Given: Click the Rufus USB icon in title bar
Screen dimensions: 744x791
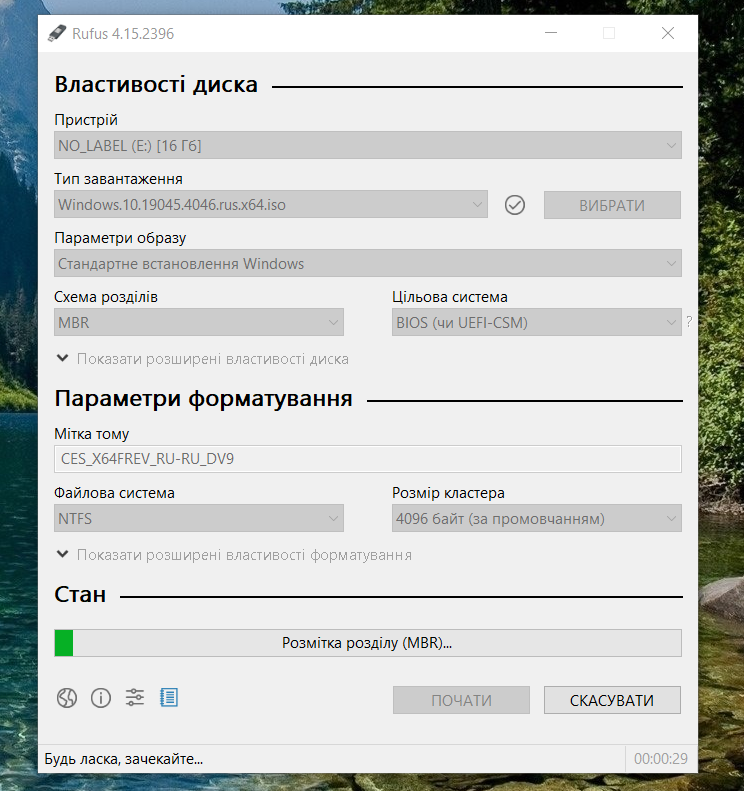Looking at the screenshot, I should (x=57, y=33).
